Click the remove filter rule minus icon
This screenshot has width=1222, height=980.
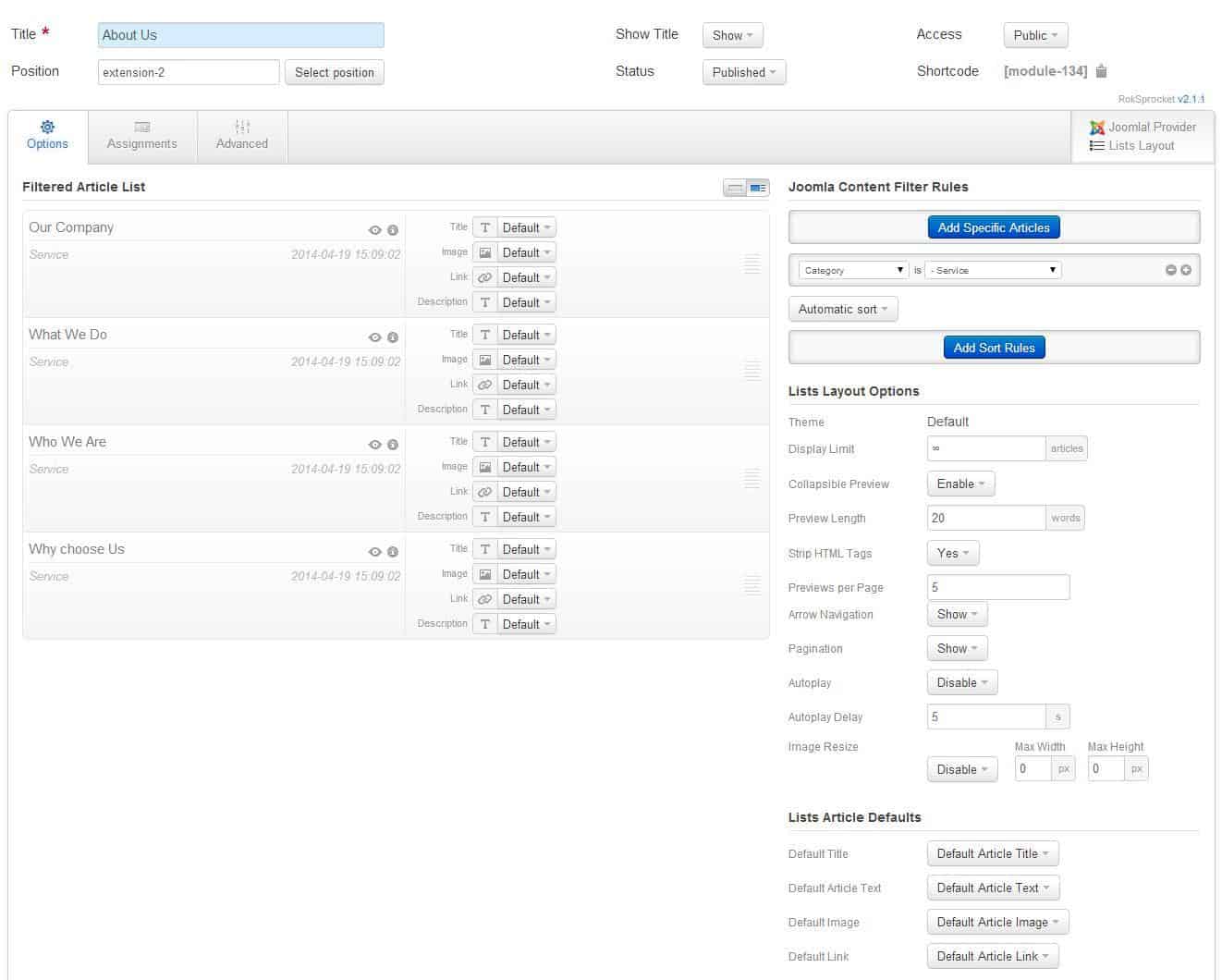tap(1170, 270)
